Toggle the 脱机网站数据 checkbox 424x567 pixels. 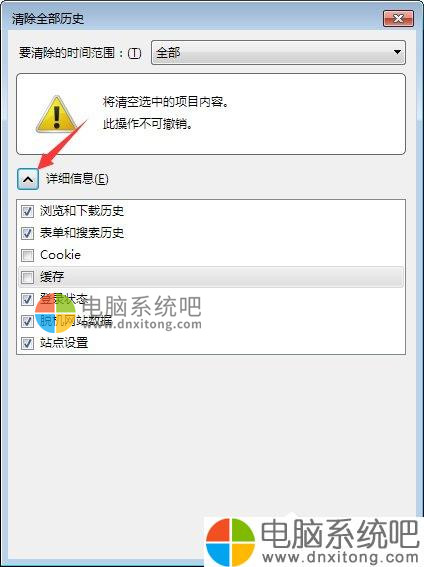27,321
